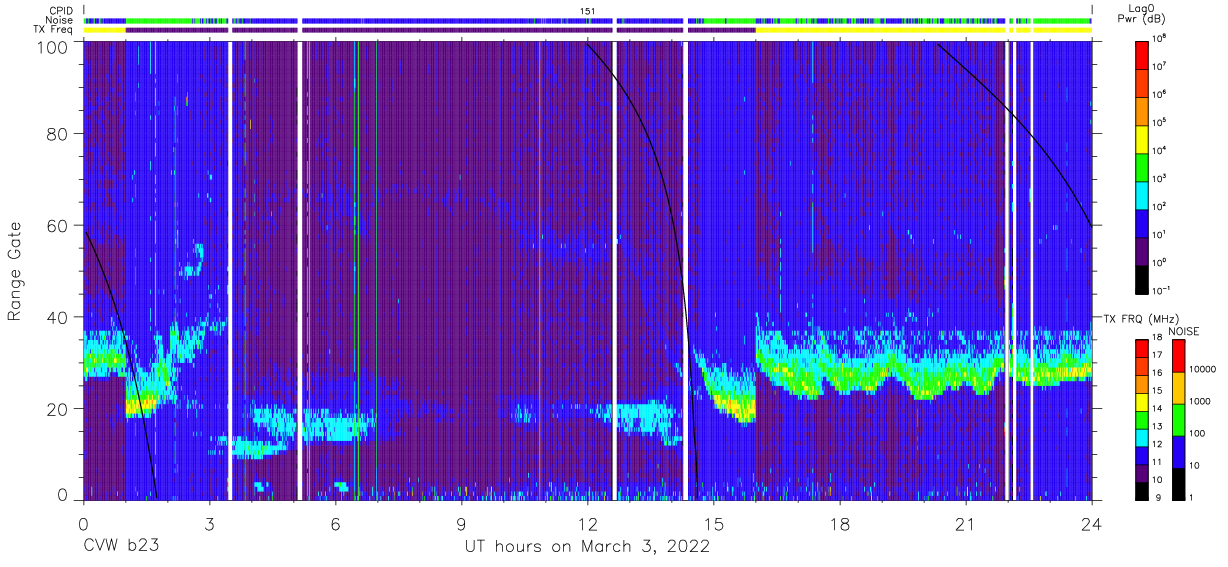Viewport: 1228px width, 567px height.
Task: Click the x-axis tick label 6
Action: pyautogui.click(x=335, y=523)
